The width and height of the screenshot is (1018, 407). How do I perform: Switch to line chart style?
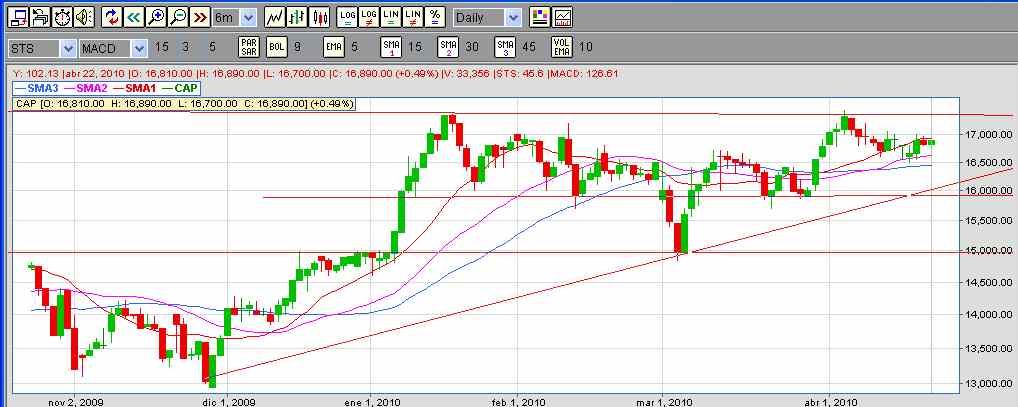(x=275, y=17)
